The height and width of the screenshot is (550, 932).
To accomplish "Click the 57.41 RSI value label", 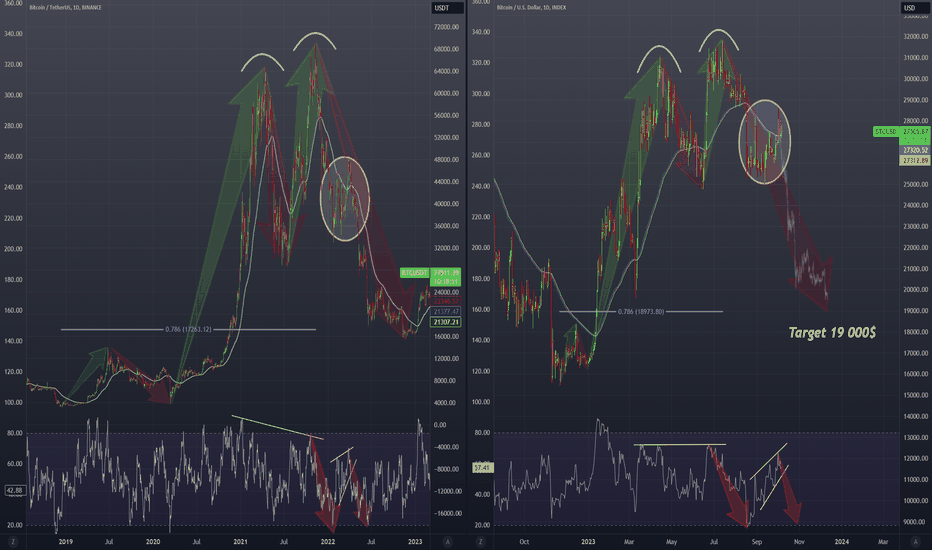I will tap(480, 467).
